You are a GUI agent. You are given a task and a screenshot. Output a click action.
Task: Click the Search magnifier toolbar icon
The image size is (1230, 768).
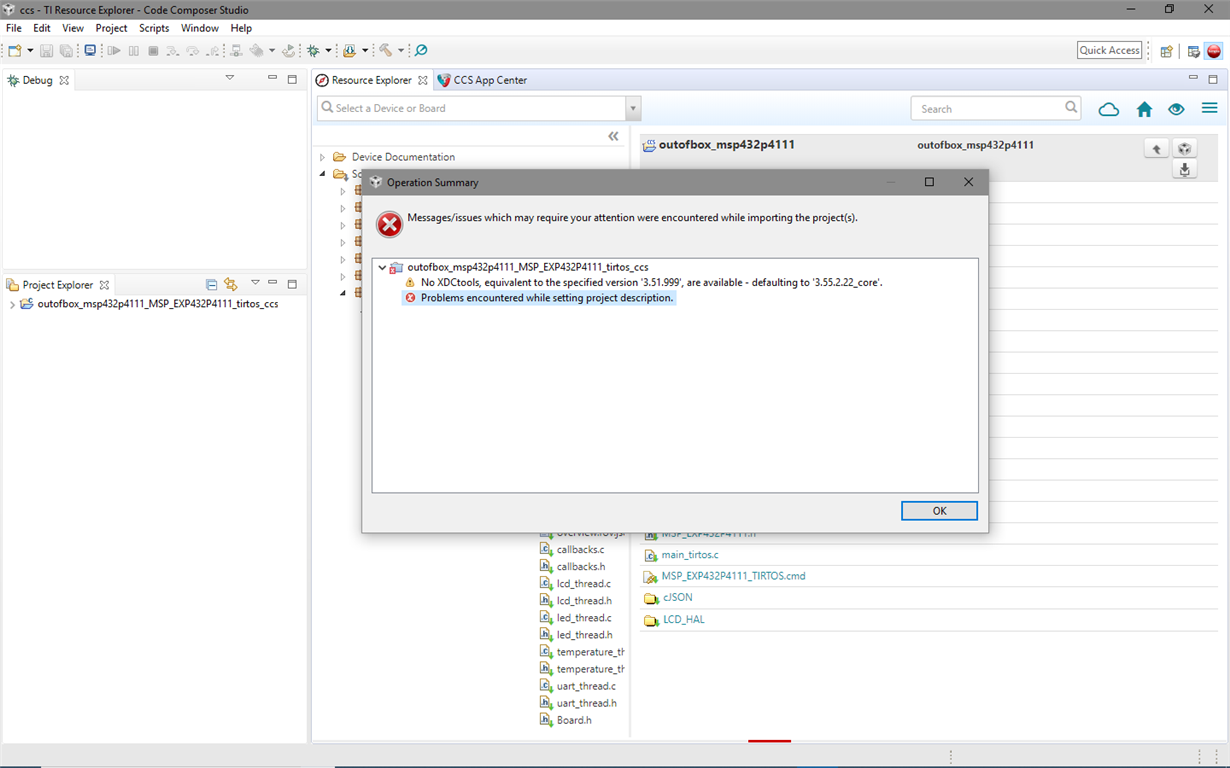tap(421, 50)
